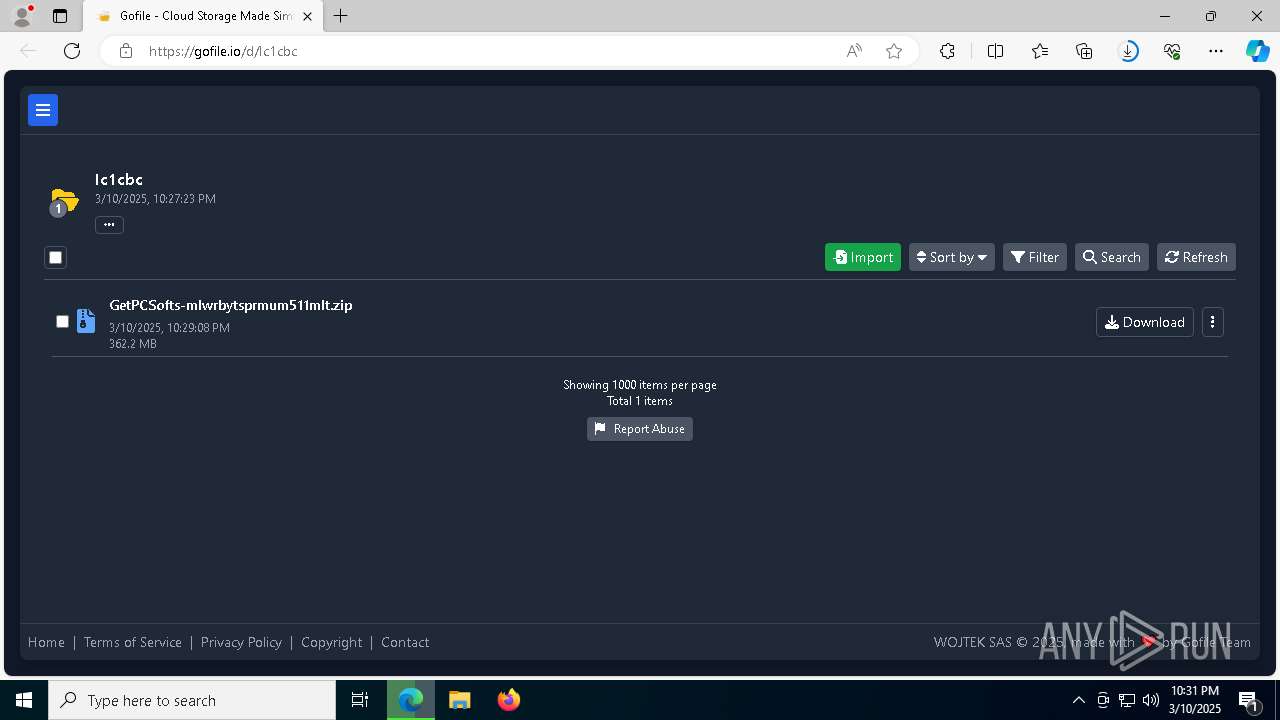Open the taskbar clock showing 10:31 PM
The height and width of the screenshot is (720, 1280).
click(x=1195, y=700)
